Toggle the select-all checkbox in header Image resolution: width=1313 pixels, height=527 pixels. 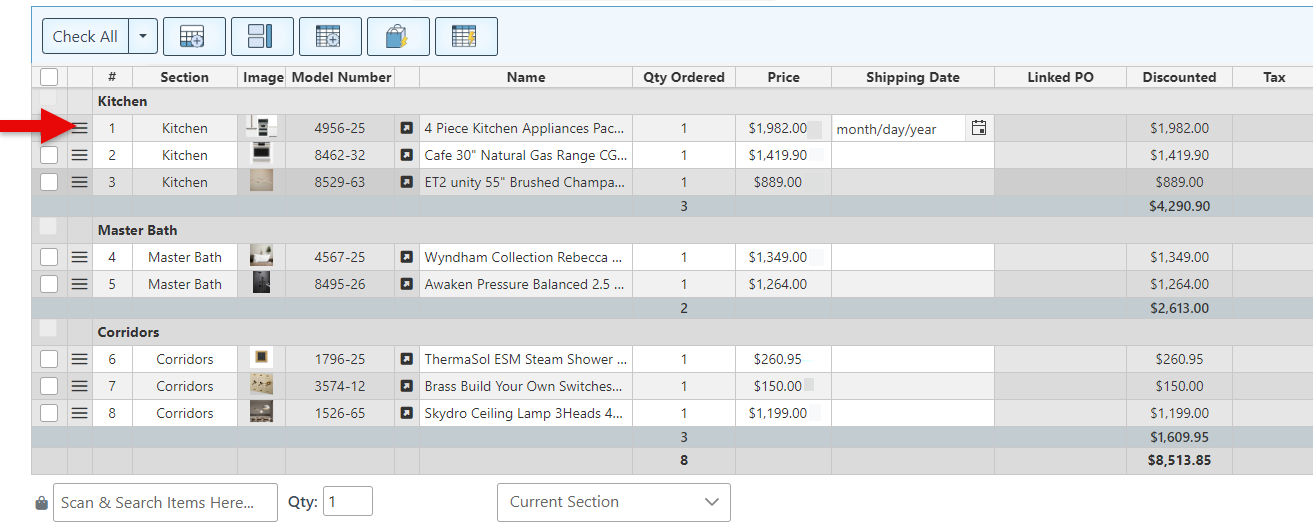point(49,77)
